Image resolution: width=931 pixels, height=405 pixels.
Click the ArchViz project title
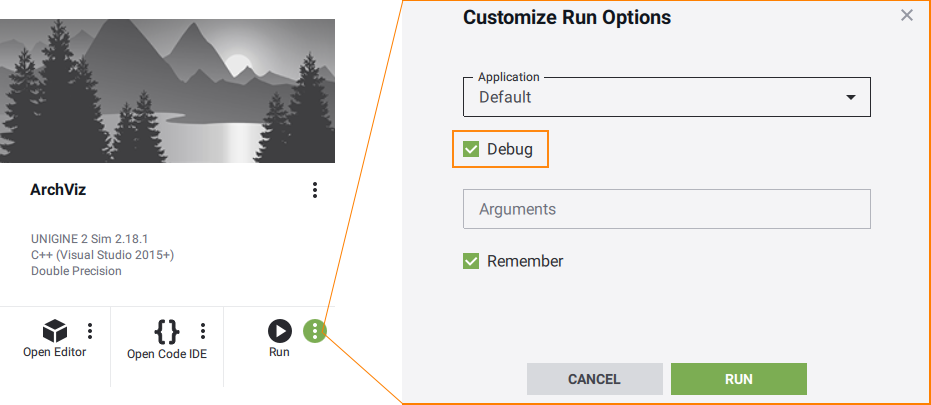pyautogui.click(x=58, y=190)
